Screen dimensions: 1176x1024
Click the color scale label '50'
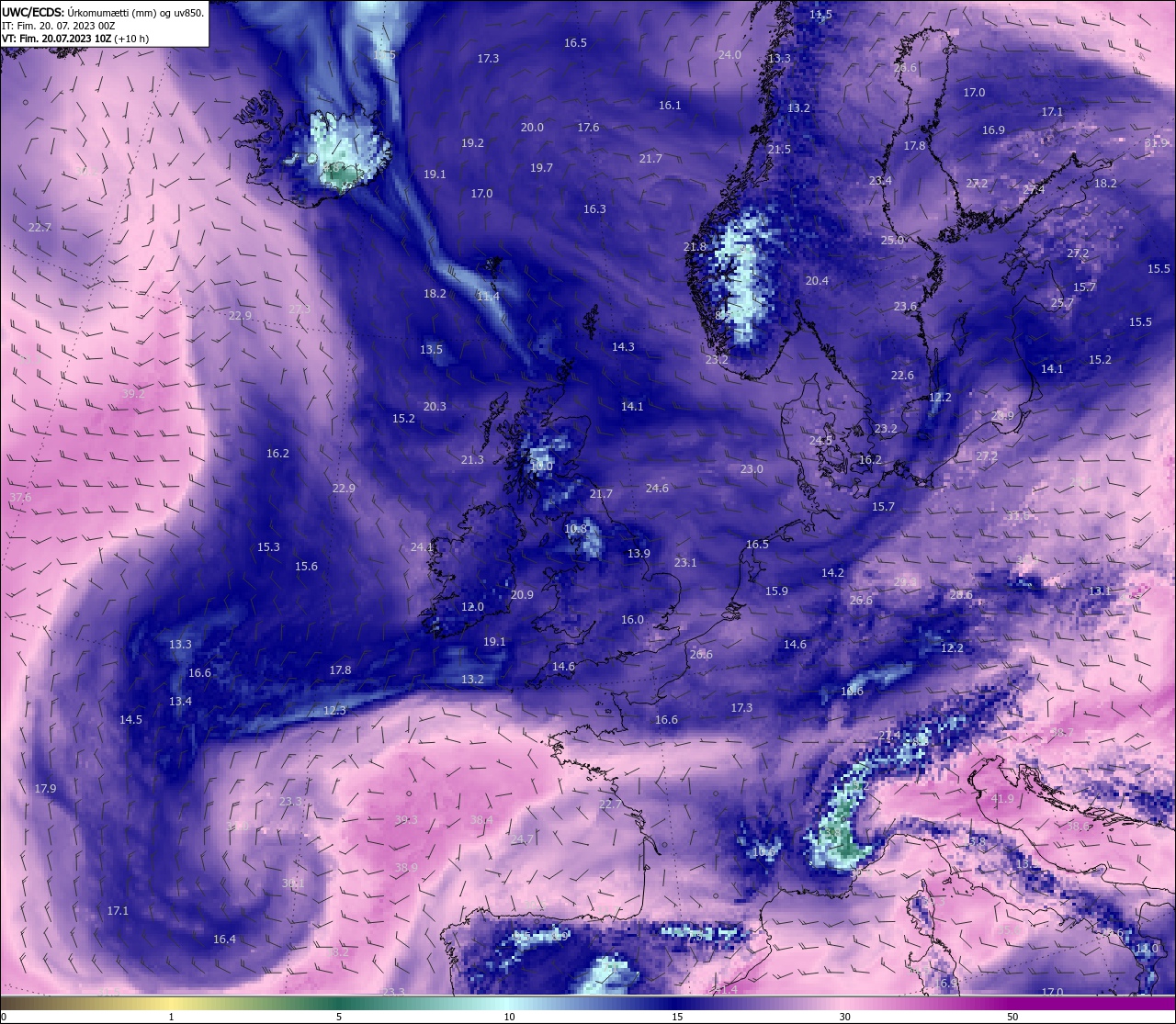click(1012, 1017)
